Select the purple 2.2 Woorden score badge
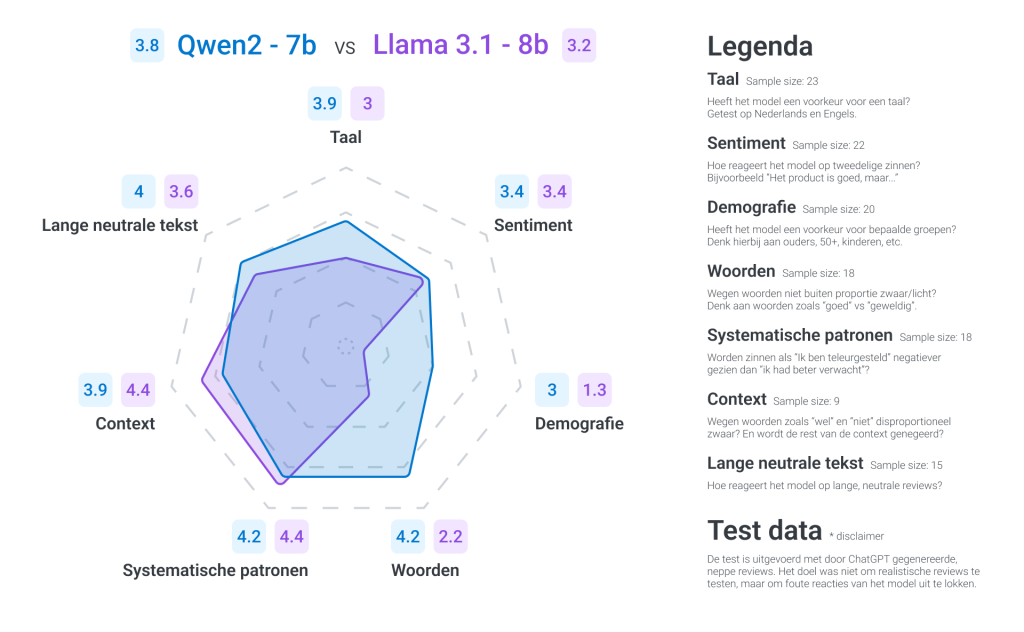Screen dimensions: 1024x632 [450, 537]
